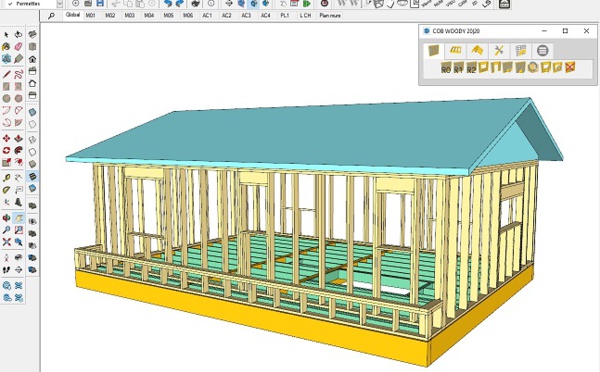Viewport: 600px width, 372px height.
Task: Enable the highlighted Shaded With Textures style
Action: (33, 176)
